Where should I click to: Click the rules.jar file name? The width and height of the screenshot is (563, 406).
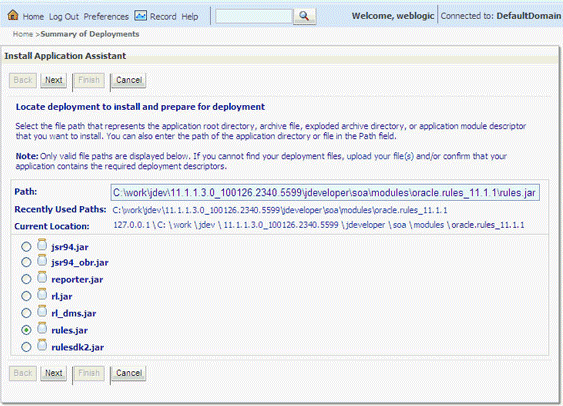pyautogui.click(x=70, y=330)
